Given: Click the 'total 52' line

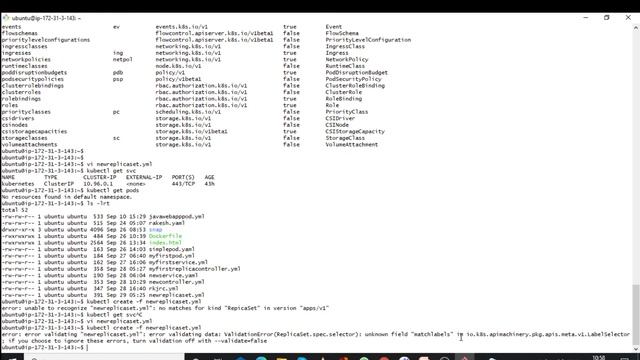Looking at the screenshot, I should point(15,210).
